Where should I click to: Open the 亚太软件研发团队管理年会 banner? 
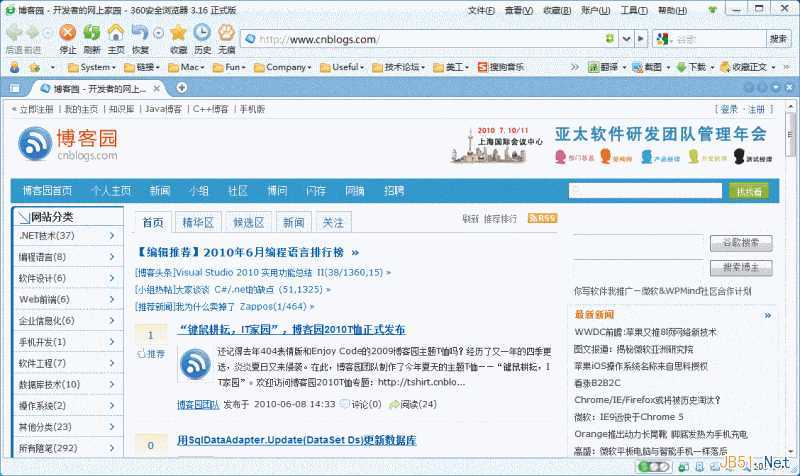click(611, 144)
